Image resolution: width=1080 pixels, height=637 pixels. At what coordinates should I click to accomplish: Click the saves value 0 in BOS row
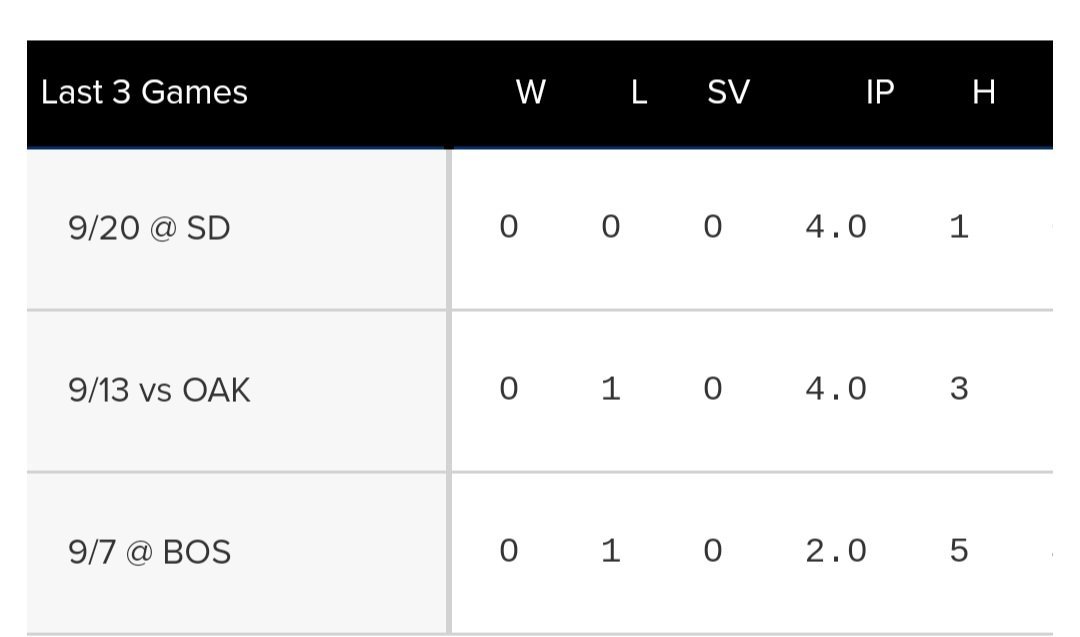click(x=713, y=551)
